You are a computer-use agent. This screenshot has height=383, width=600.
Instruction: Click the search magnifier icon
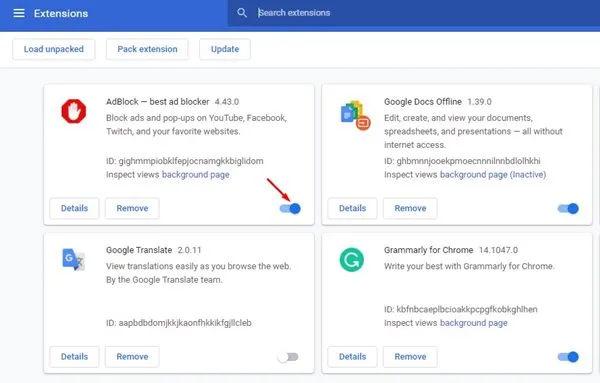(x=242, y=13)
